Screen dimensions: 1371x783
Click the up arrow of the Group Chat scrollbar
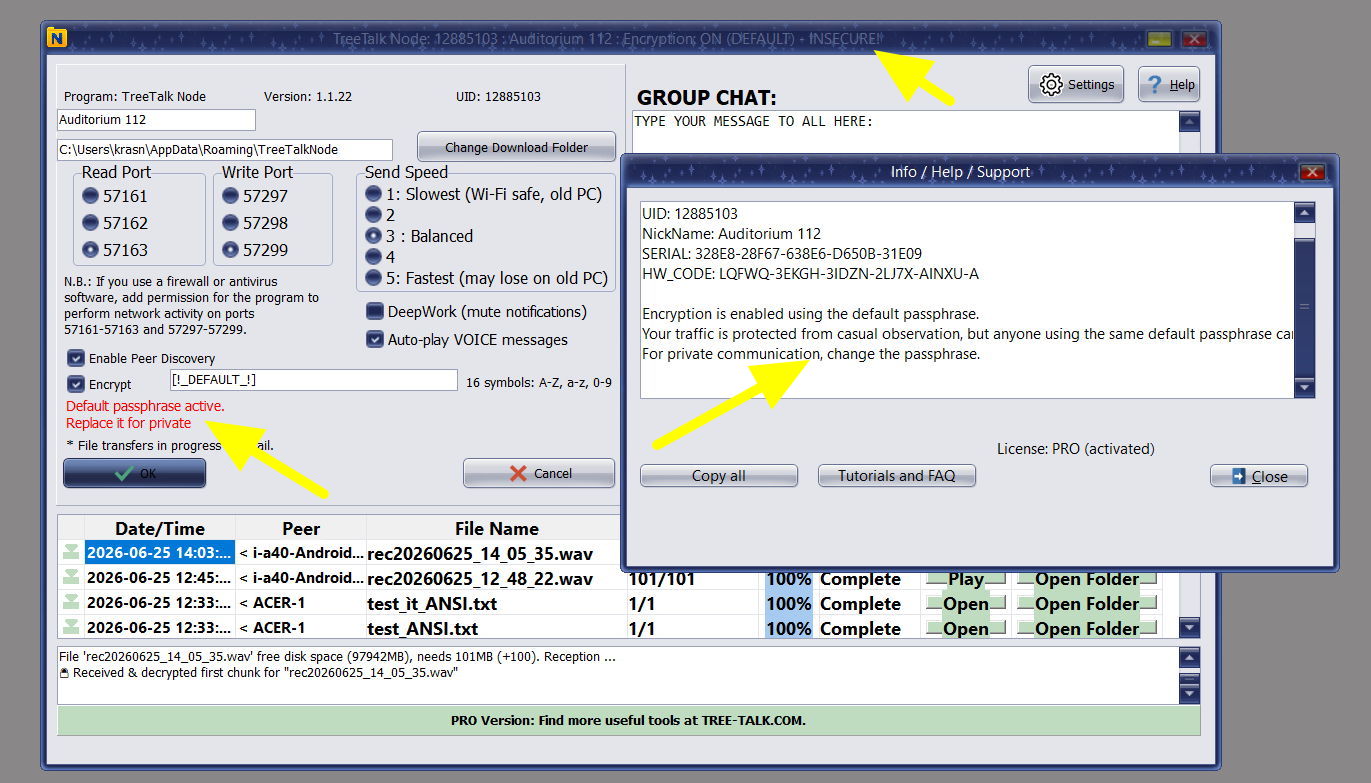pyautogui.click(x=1189, y=122)
